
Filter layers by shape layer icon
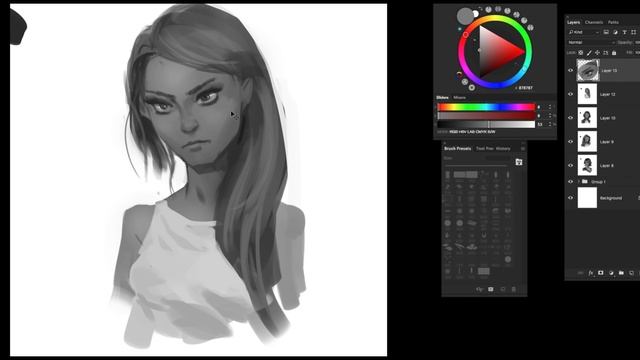click(633, 32)
